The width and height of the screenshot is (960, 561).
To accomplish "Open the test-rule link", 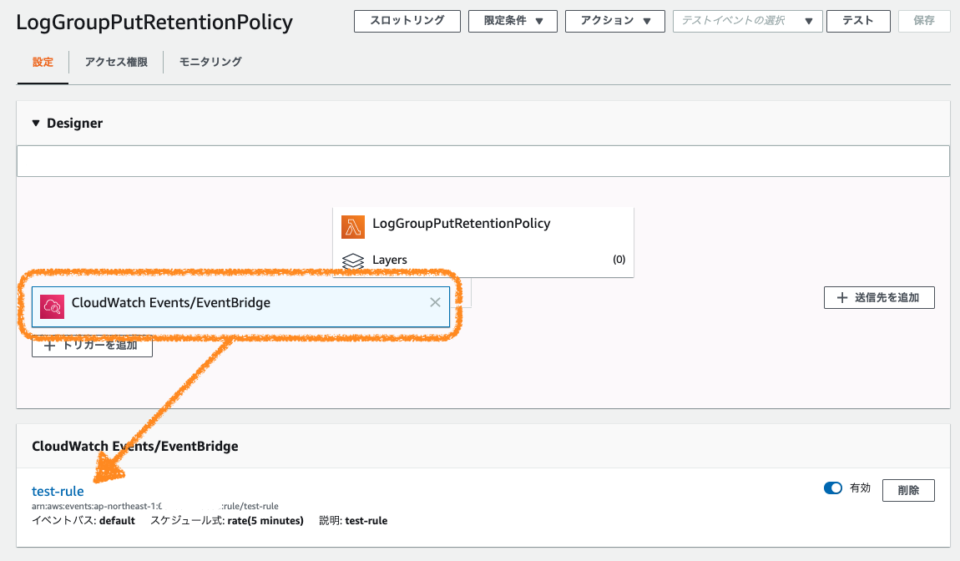I will click(58, 491).
